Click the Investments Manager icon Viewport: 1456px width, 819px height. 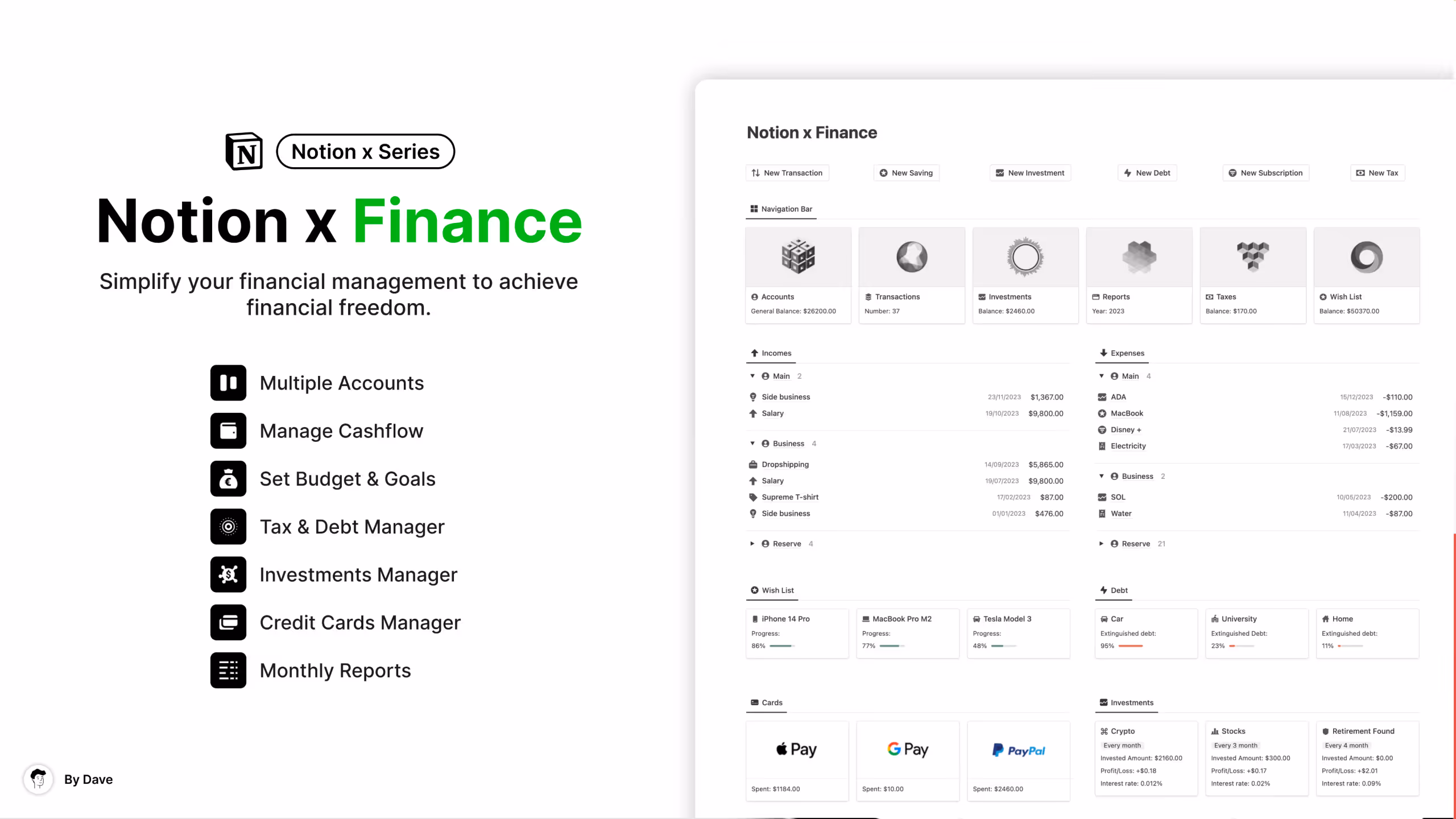pyautogui.click(x=228, y=574)
